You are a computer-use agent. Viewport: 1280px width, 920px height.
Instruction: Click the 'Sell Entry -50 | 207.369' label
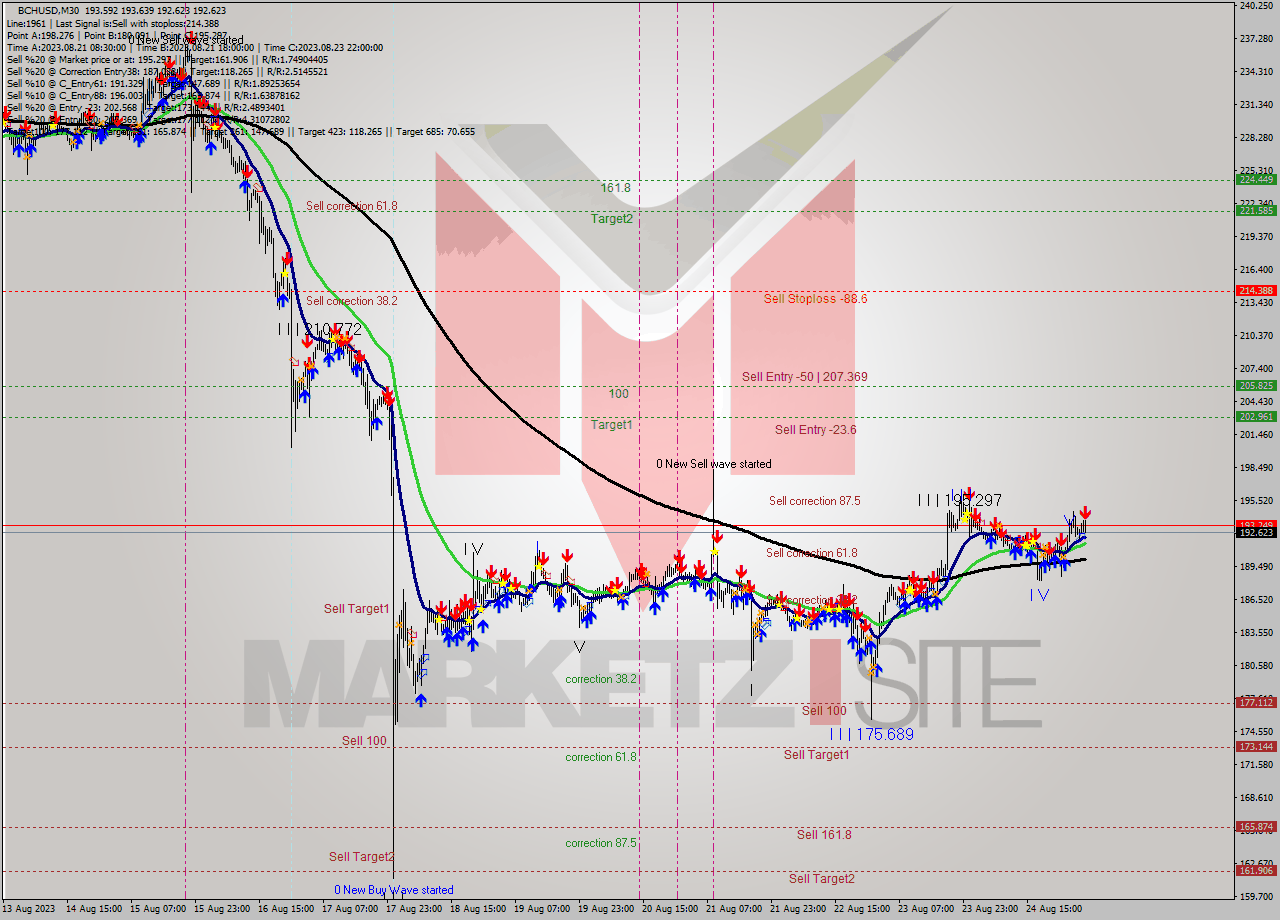pos(804,377)
